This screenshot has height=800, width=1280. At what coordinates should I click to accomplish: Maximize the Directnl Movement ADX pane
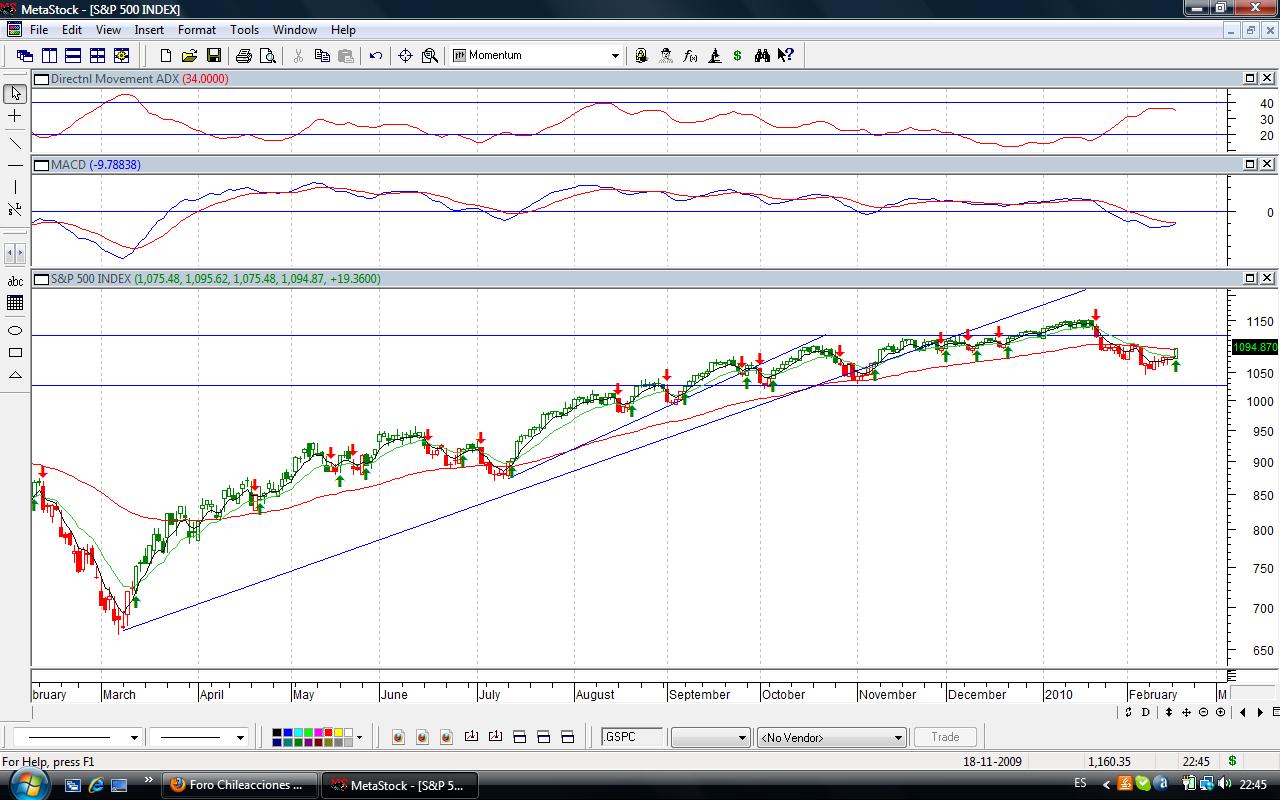coord(1250,78)
